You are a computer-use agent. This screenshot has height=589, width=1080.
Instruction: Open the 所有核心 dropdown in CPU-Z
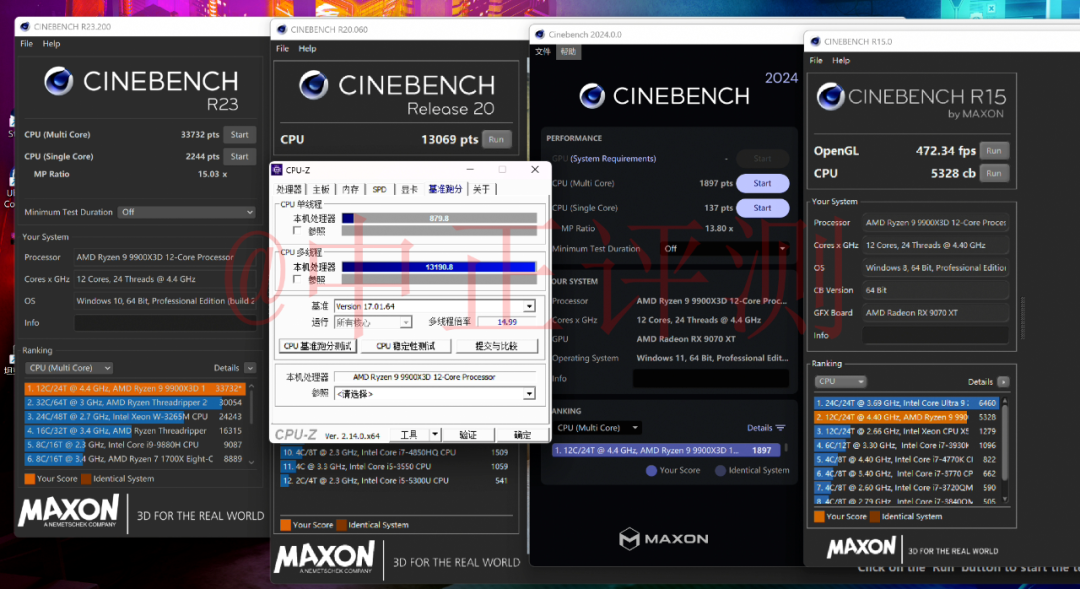click(x=373, y=322)
